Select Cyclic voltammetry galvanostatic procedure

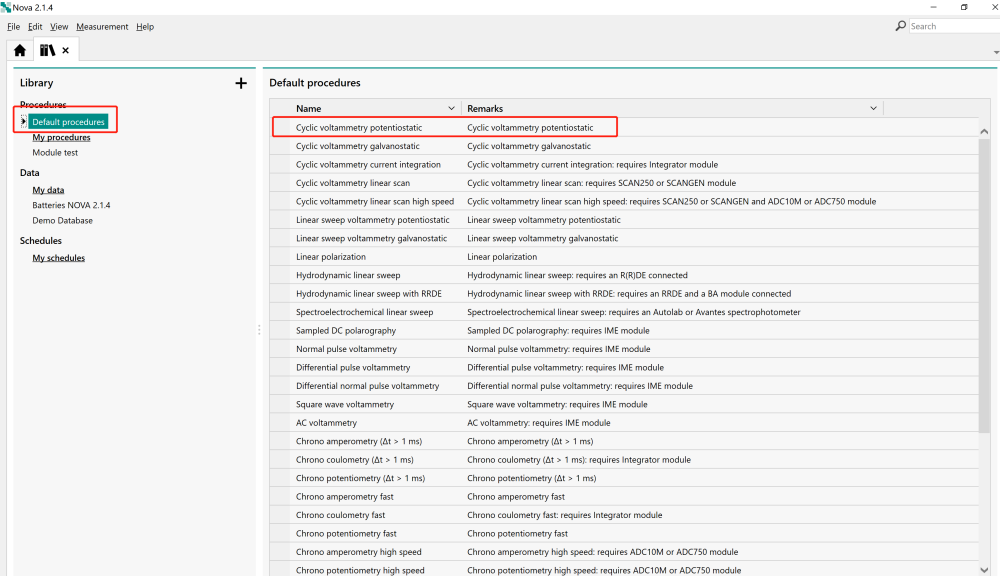(x=358, y=146)
